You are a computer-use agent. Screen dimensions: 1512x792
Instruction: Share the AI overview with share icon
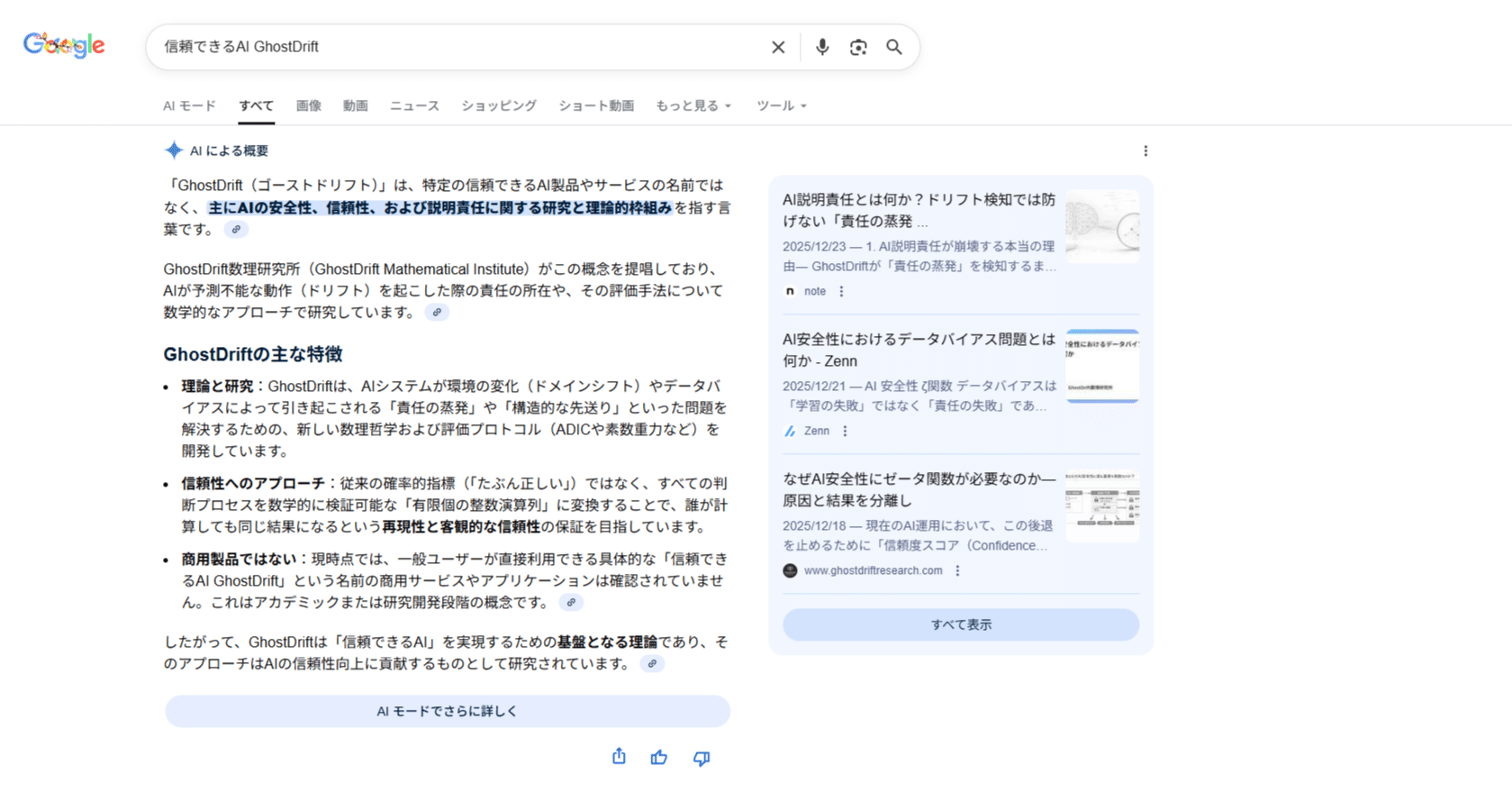[x=619, y=757]
